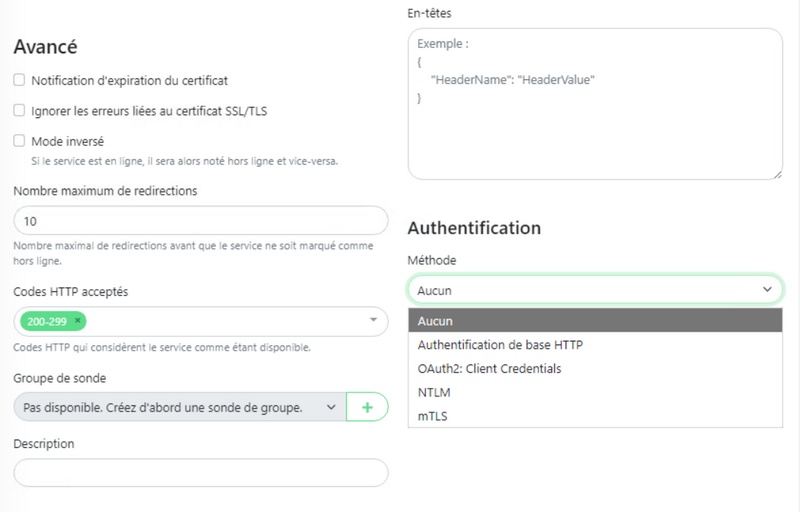
Task: Toggle ignore SSL/TLS certificate errors checkbox
Action: (19, 111)
